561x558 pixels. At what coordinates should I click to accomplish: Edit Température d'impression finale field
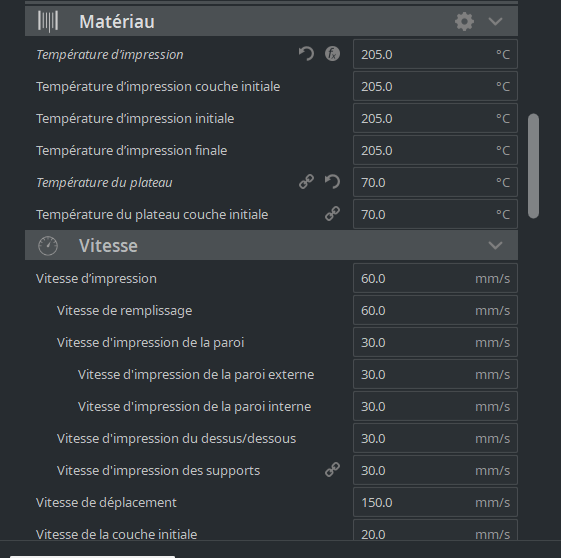[435, 150]
